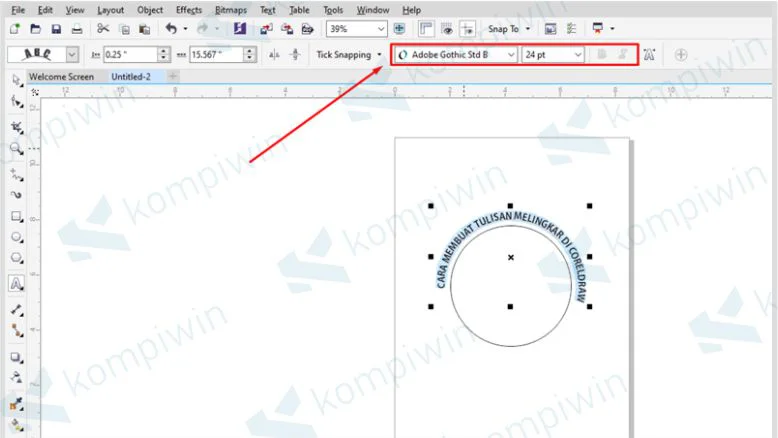Expand the 24 pt font size list
Image resolution: width=778 pixels, height=438 pixels.
point(578,55)
